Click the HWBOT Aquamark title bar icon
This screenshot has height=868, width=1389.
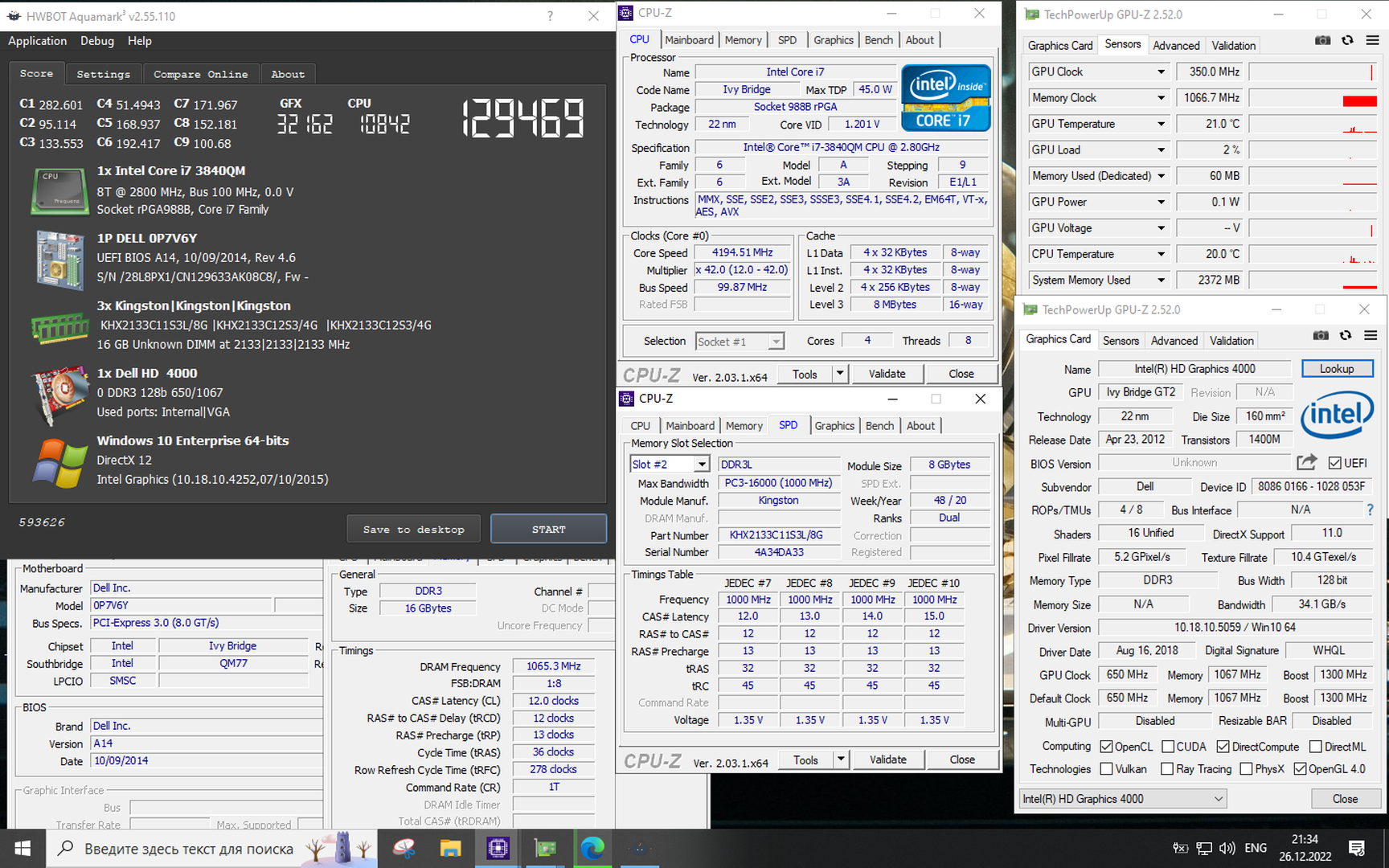pyautogui.click(x=14, y=16)
